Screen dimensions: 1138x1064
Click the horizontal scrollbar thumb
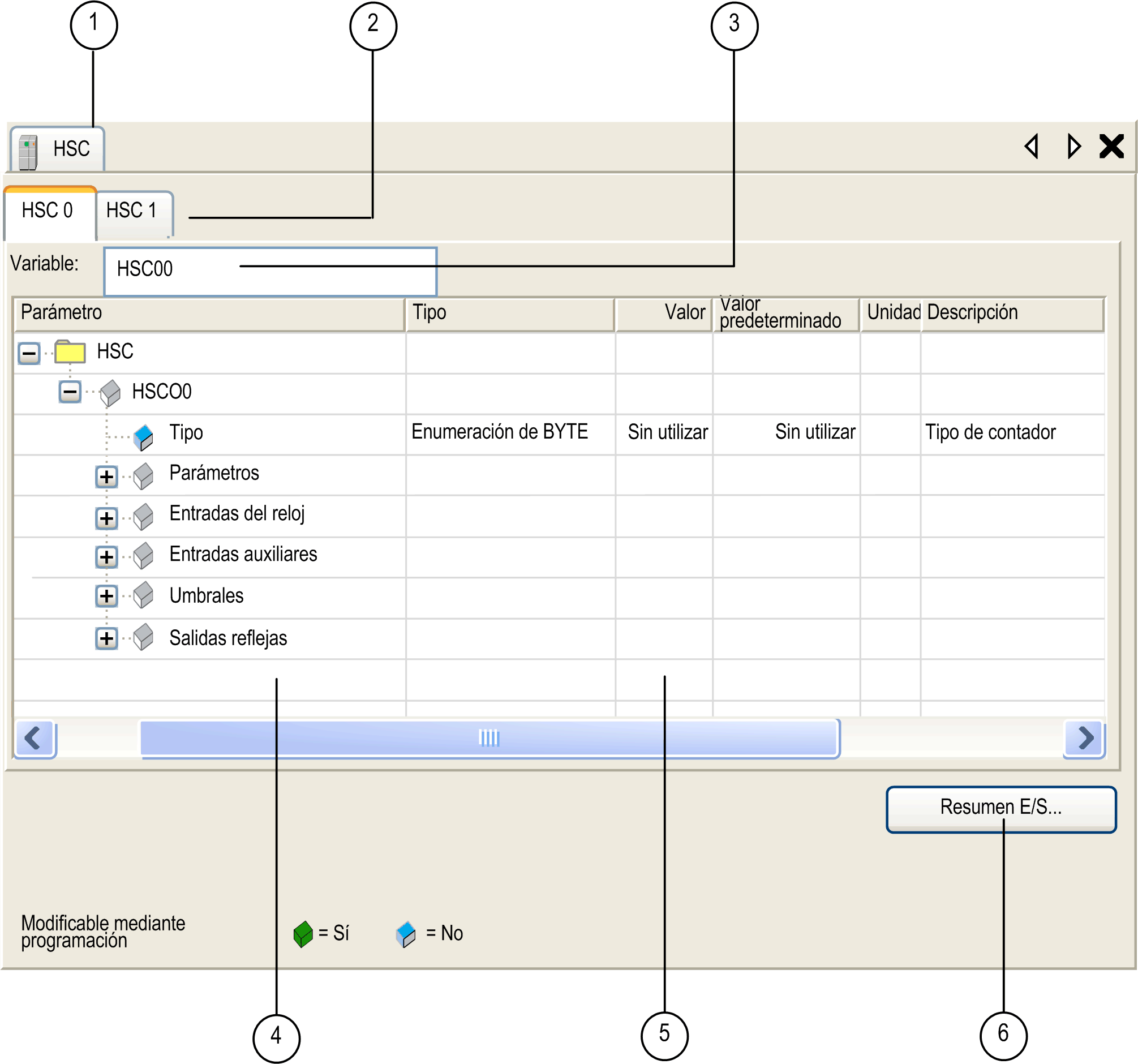[x=489, y=737]
